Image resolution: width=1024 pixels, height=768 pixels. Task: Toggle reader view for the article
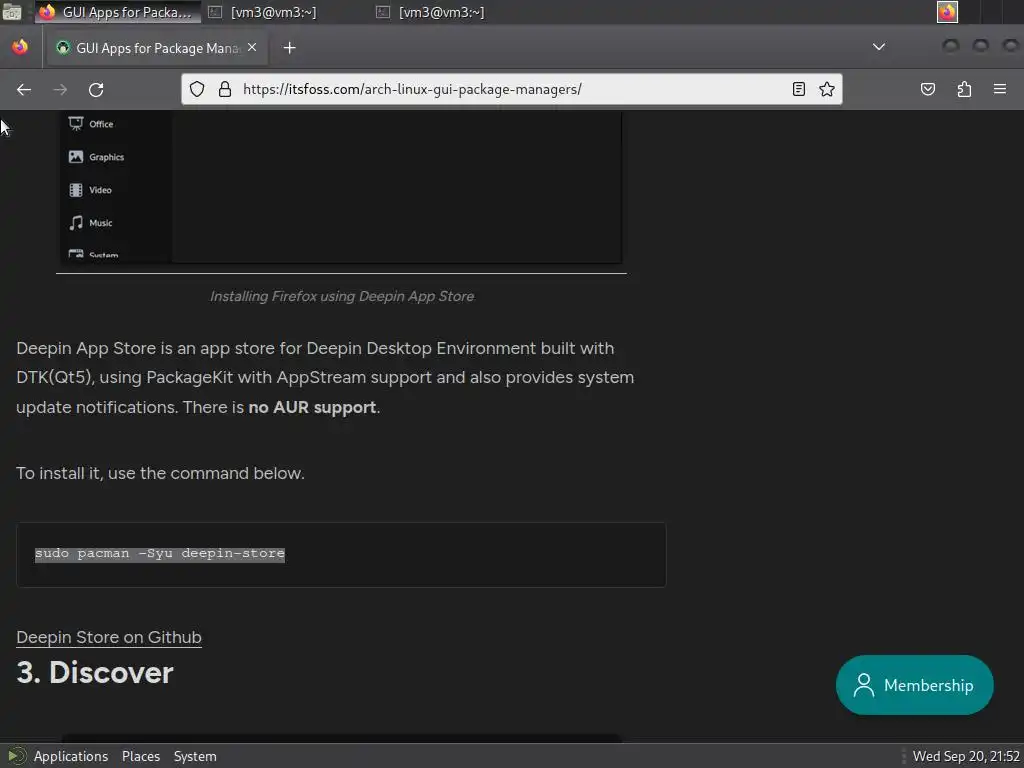798,89
